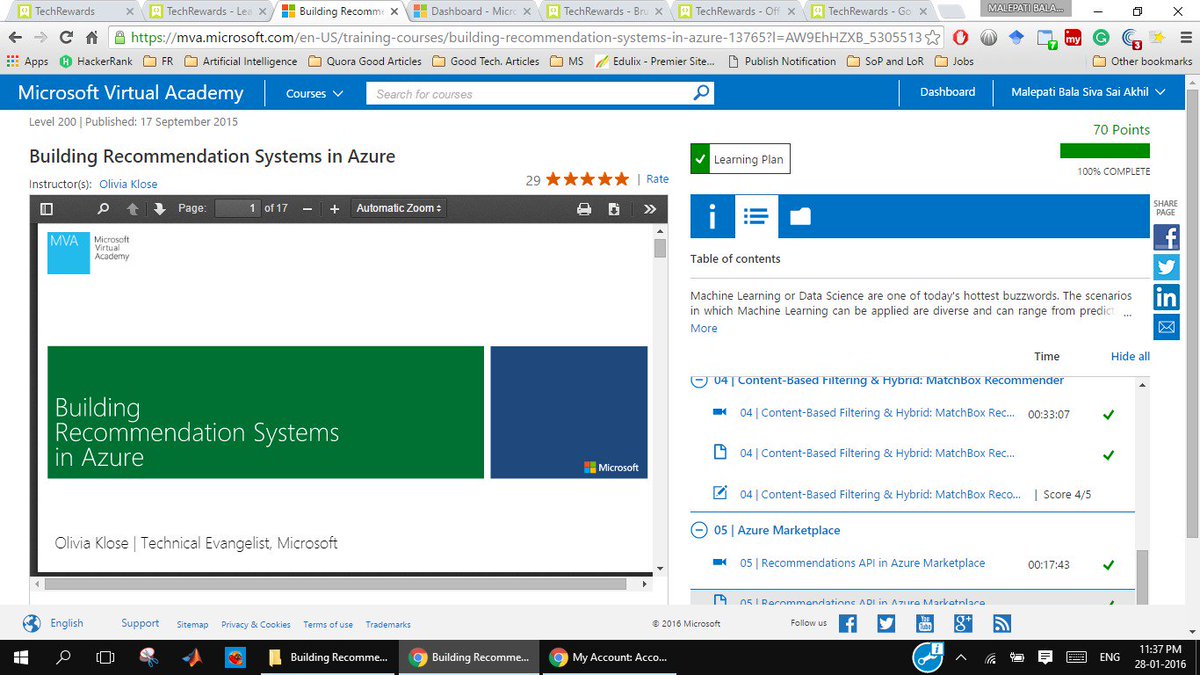Follow on YouTube in the footer
The image size is (1200, 675).
[x=925, y=624]
